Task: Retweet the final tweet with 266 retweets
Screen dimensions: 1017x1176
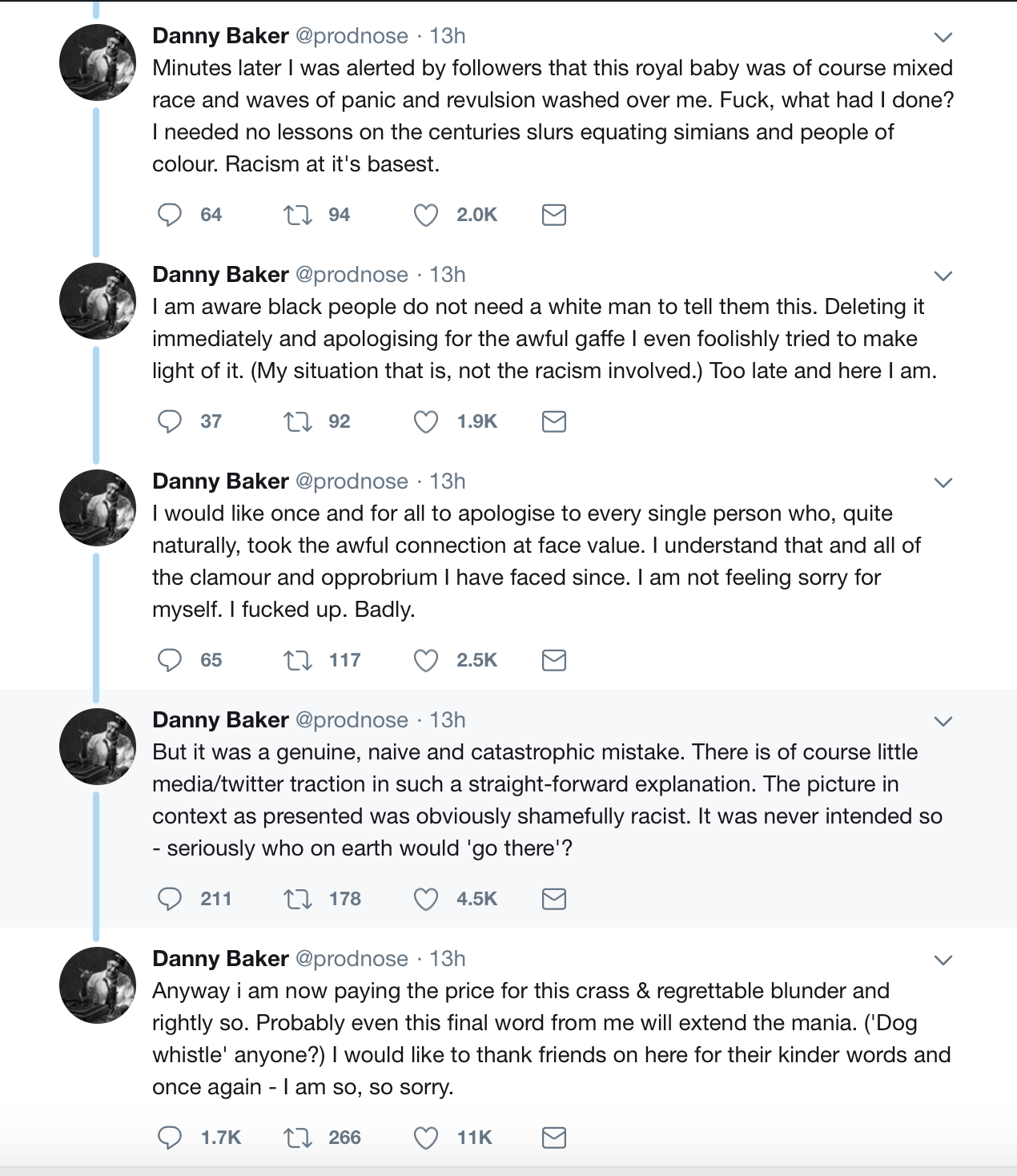Action: (298, 1138)
